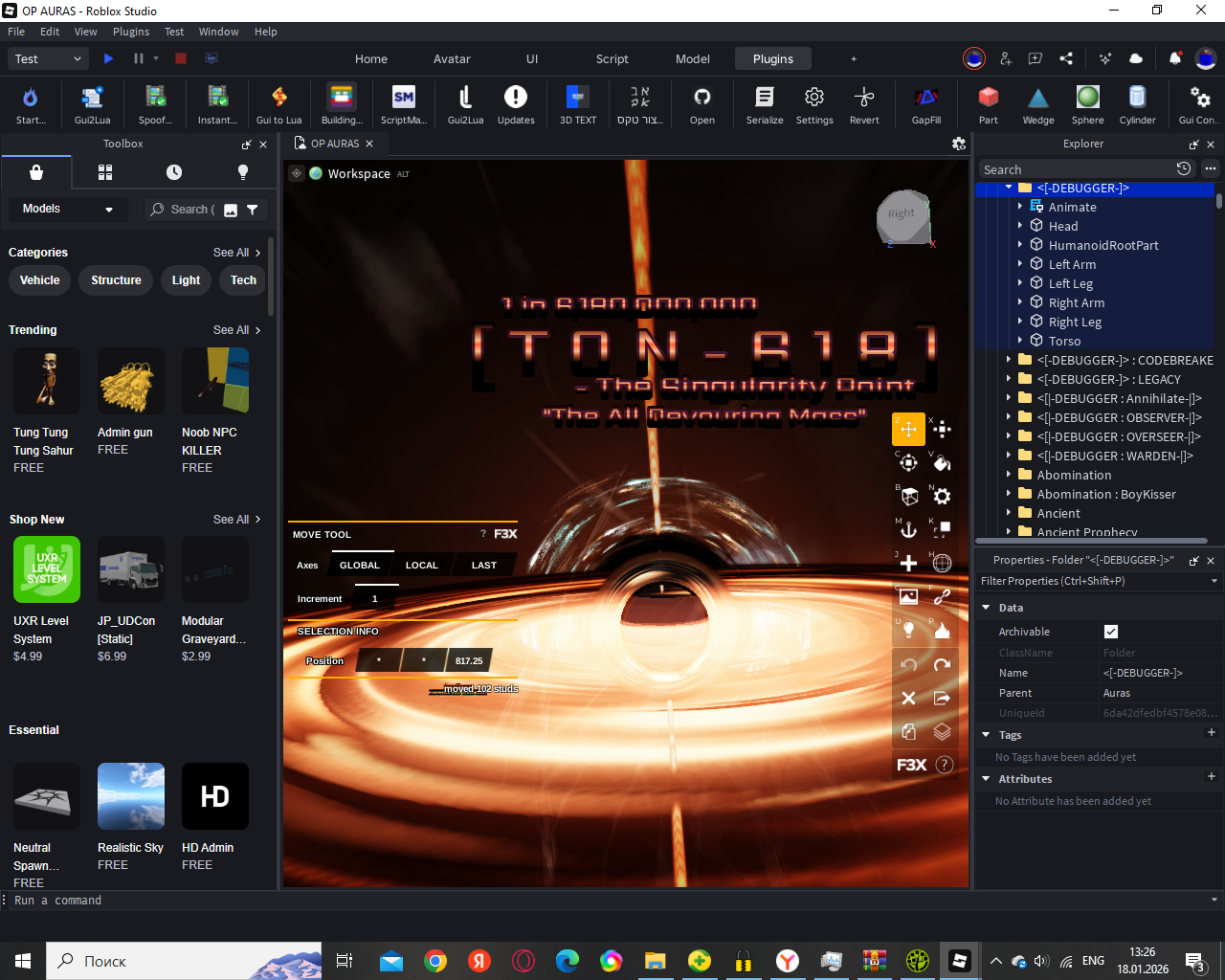Select the F3X Decorate fire tool
Image resolution: width=1225 pixels, height=980 pixels.
943,631
